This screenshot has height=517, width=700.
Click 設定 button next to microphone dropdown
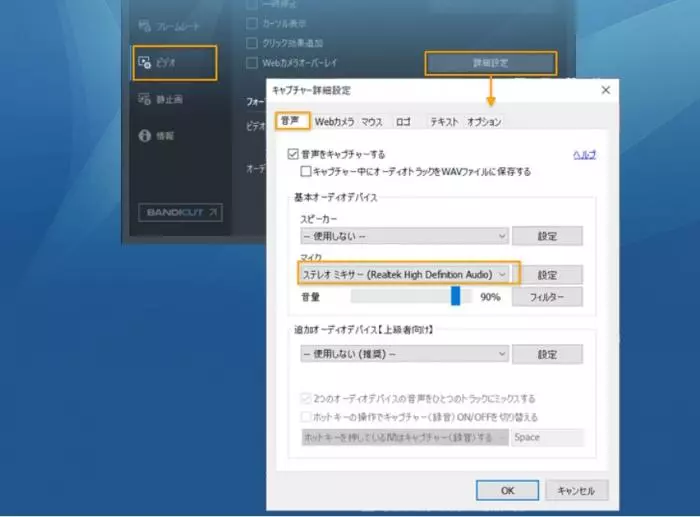[x=547, y=275]
